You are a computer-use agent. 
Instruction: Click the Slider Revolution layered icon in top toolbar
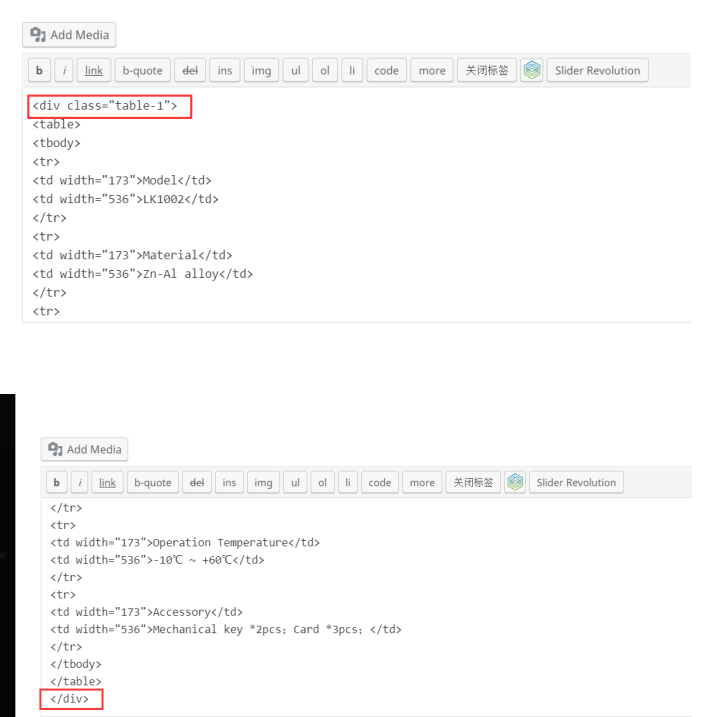pyautogui.click(x=533, y=71)
